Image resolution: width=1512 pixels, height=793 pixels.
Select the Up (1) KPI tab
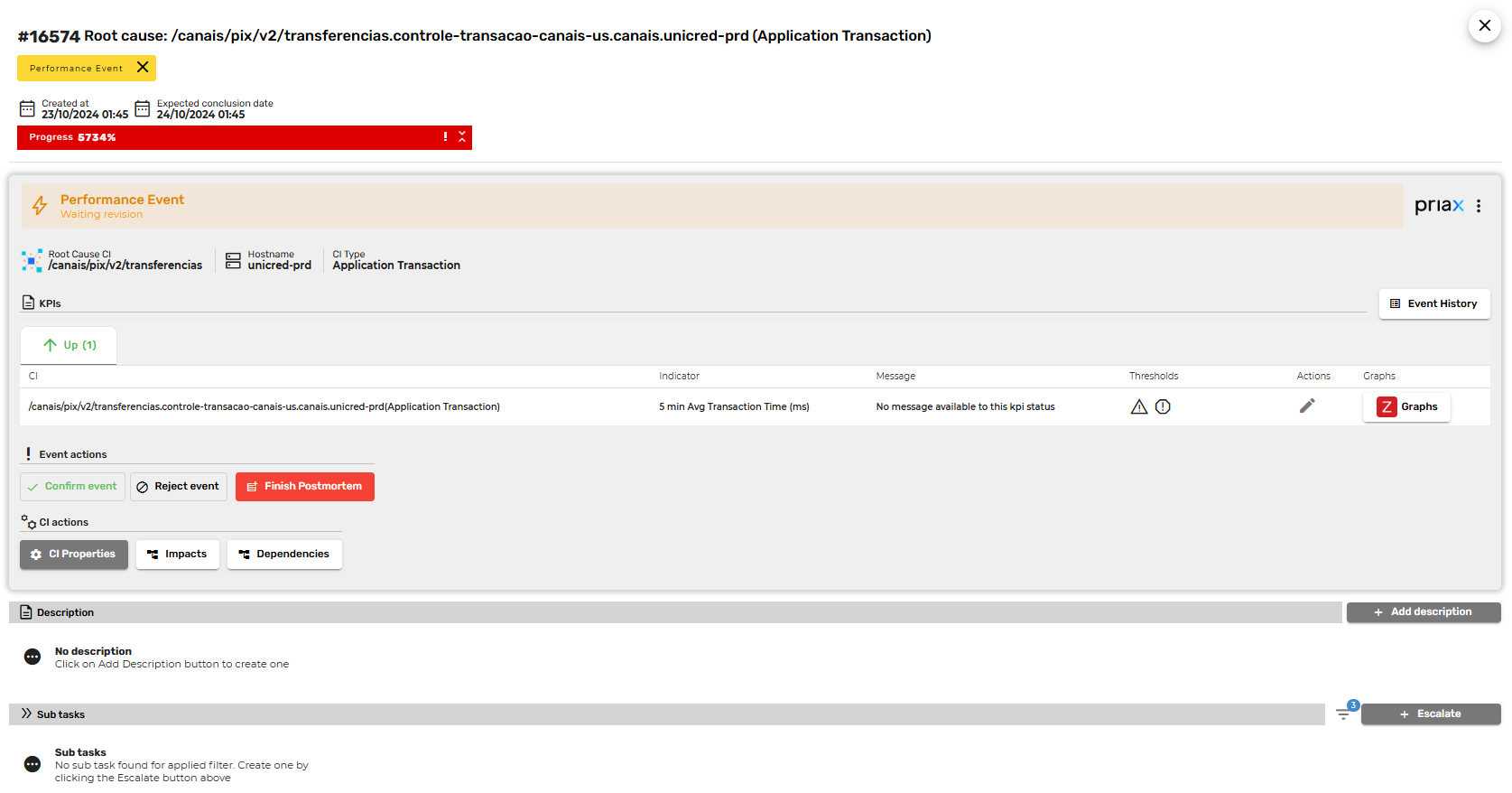(70, 345)
